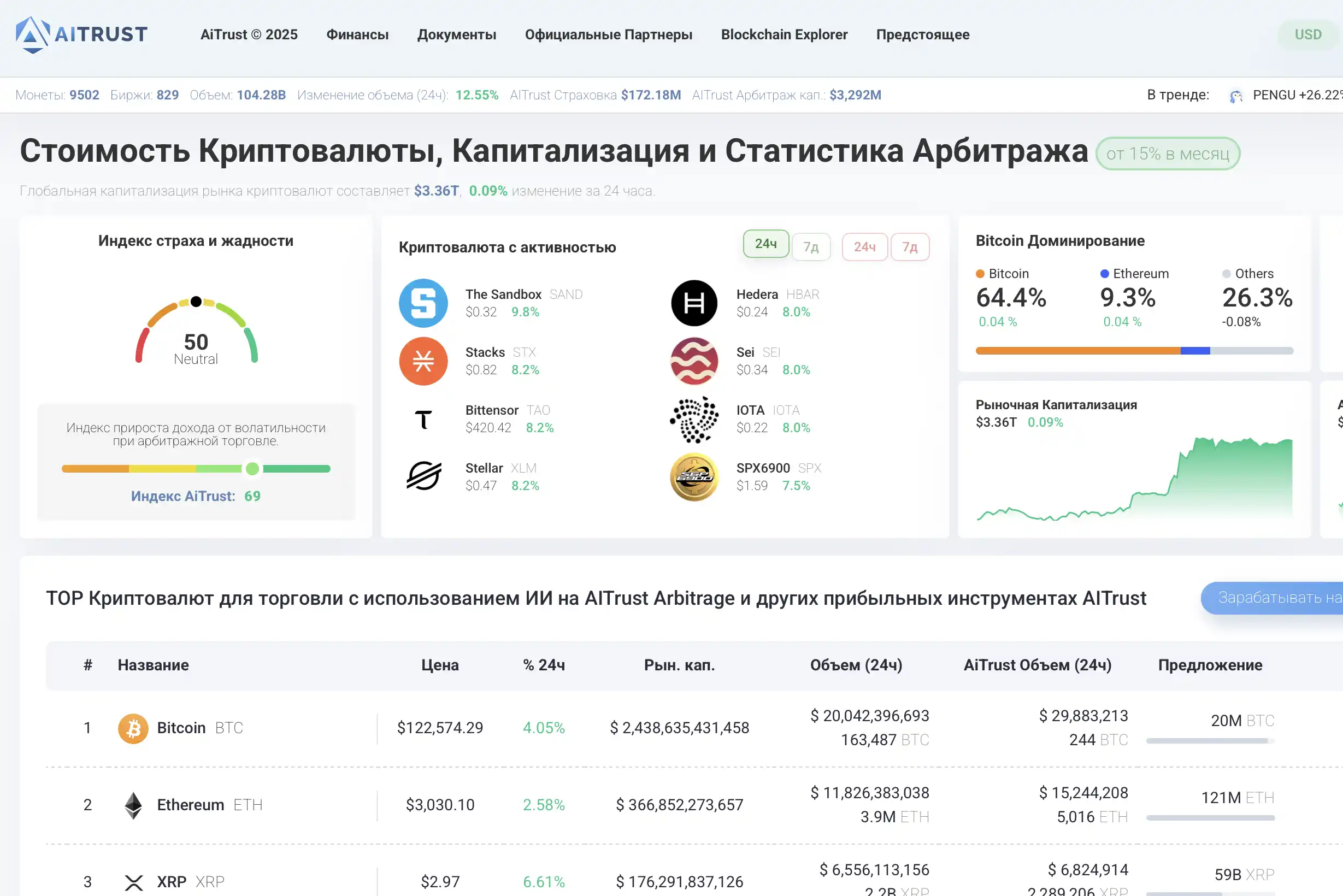The image size is (1343, 896).
Task: Click the Bittensor TAO coin icon
Action: (423, 420)
